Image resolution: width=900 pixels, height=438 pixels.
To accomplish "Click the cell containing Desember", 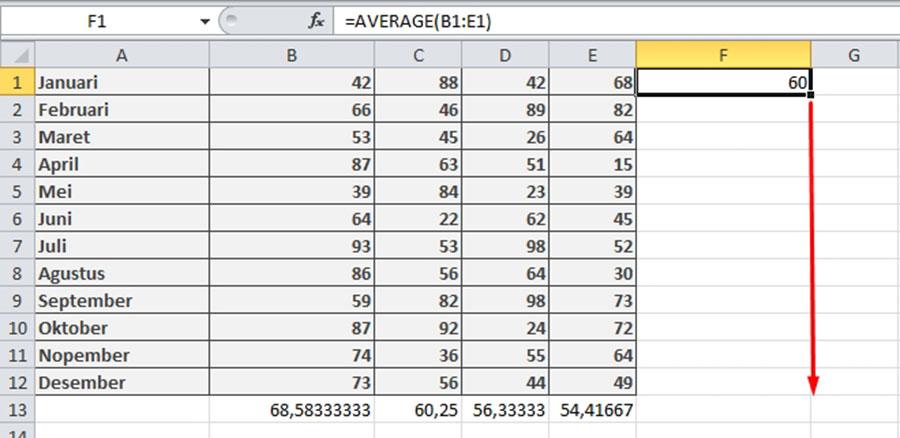I will click(121, 382).
